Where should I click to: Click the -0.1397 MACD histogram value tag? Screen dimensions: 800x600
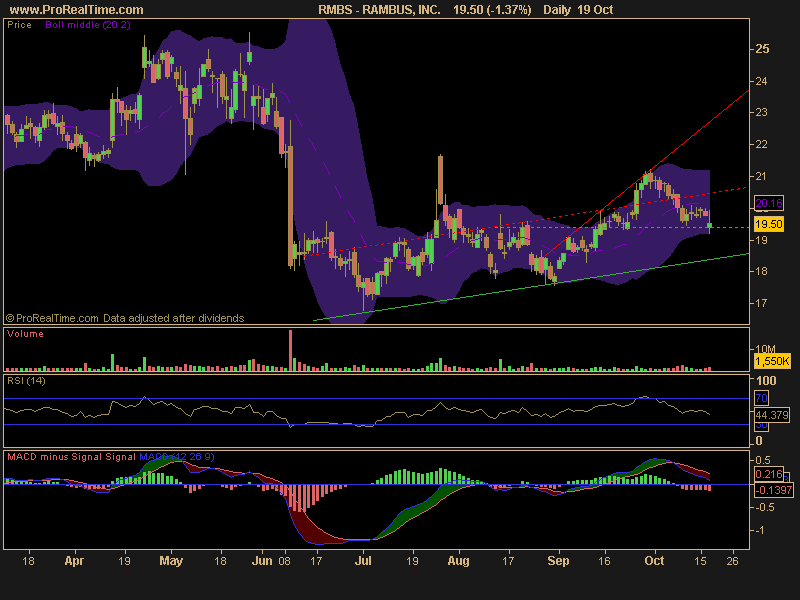[x=774, y=490]
